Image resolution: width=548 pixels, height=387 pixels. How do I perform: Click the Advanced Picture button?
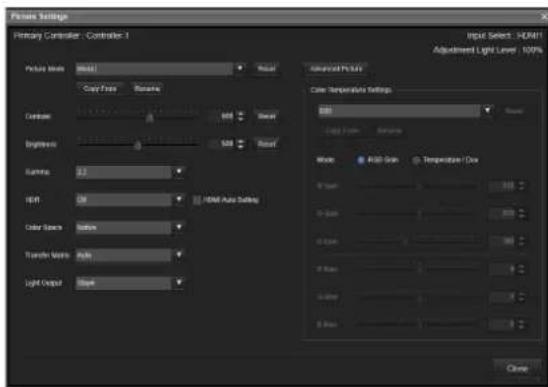[x=336, y=69]
